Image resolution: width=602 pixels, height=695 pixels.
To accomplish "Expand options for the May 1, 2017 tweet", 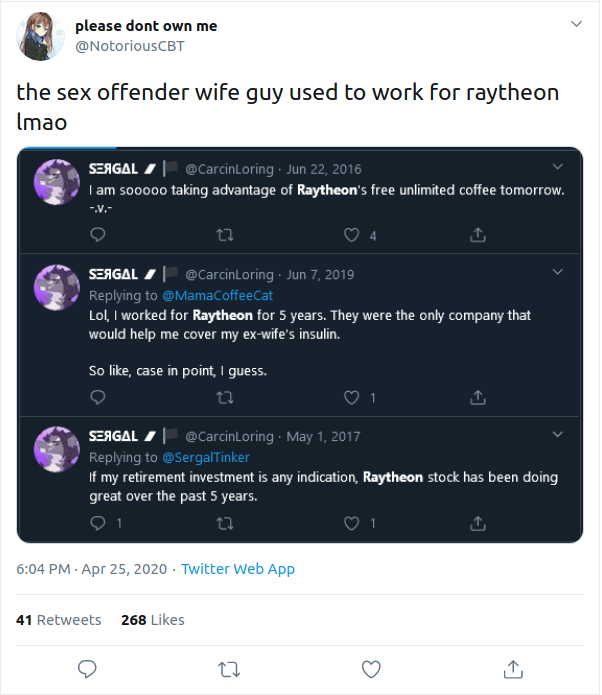I will pos(556,435).
